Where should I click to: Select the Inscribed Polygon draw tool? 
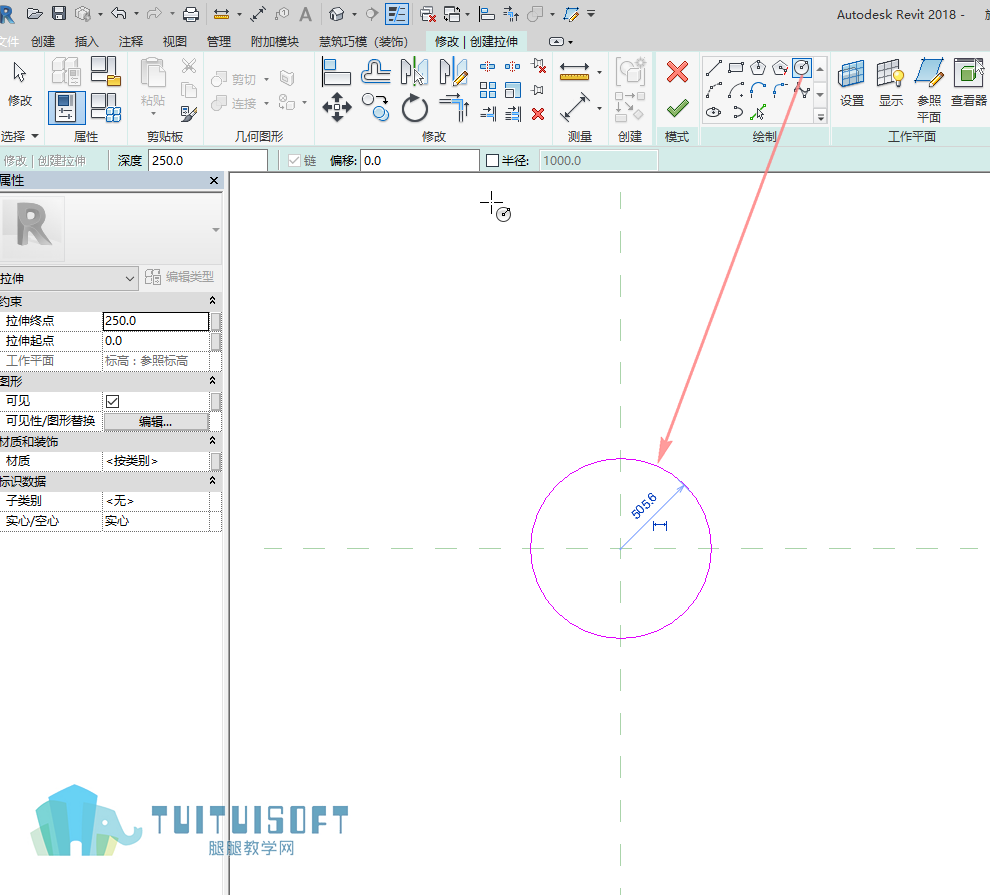758,68
